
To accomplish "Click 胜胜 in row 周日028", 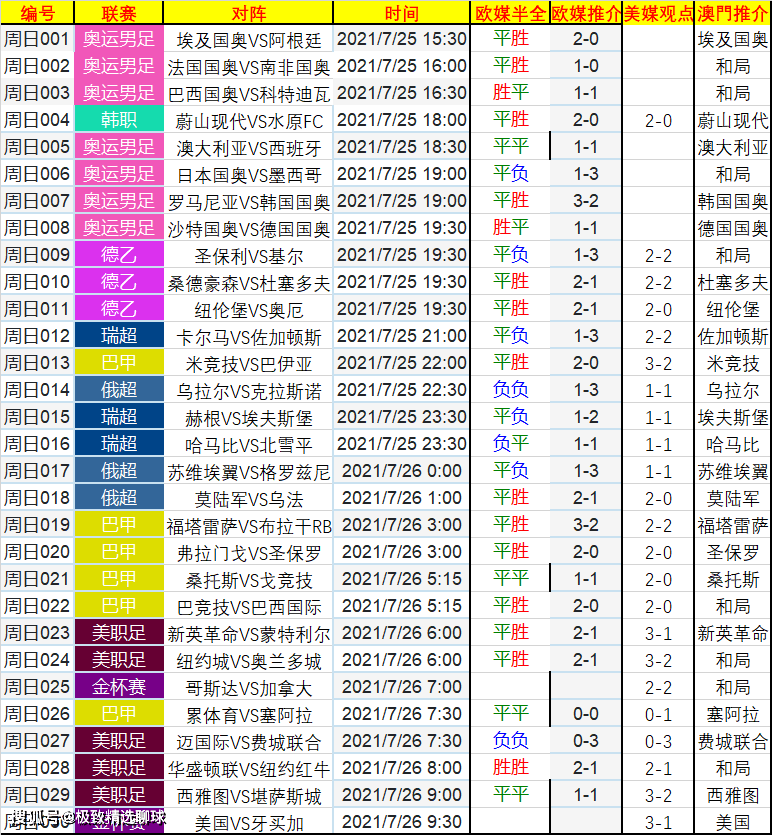I will click(510, 767).
